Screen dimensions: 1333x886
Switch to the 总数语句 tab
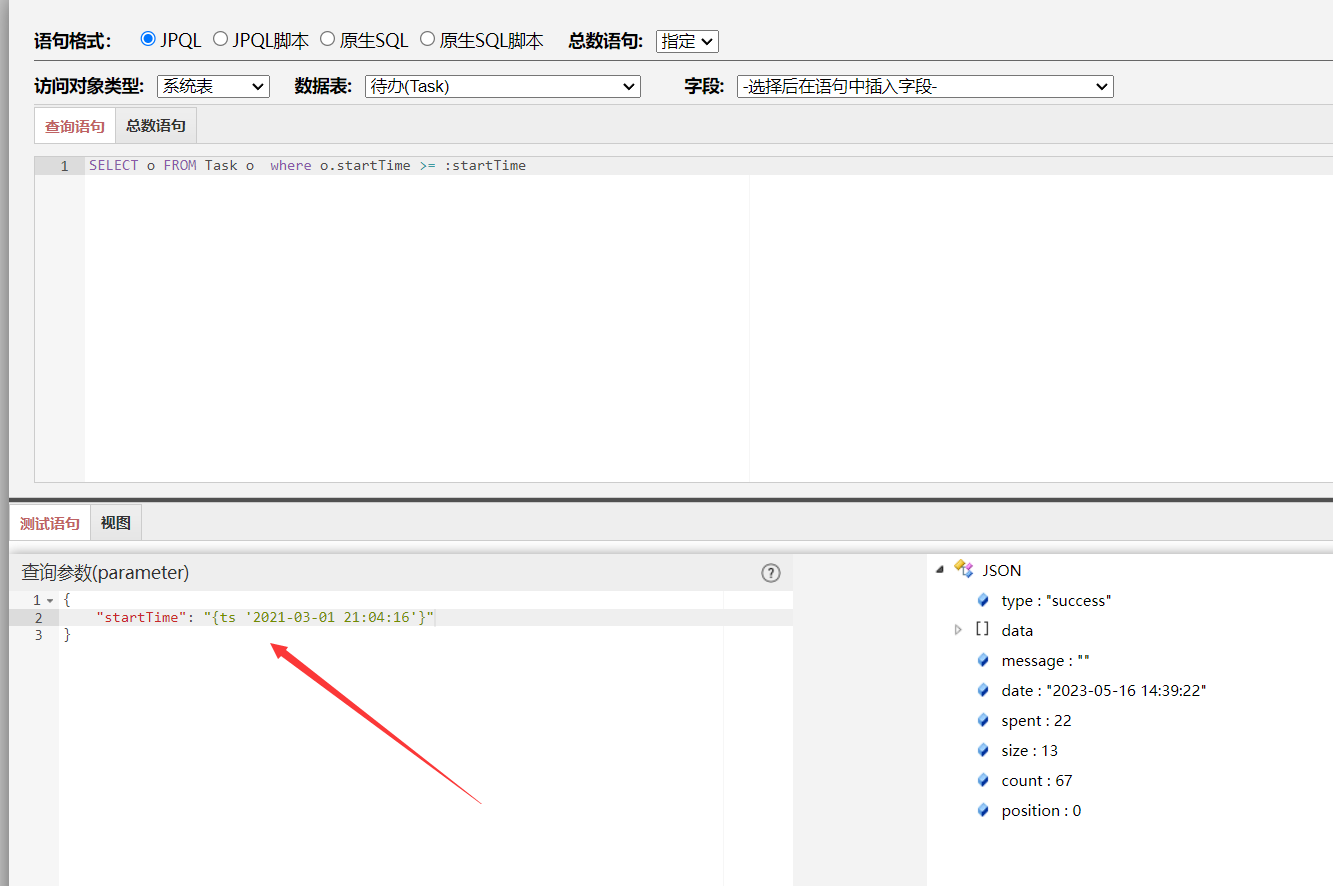coord(156,126)
